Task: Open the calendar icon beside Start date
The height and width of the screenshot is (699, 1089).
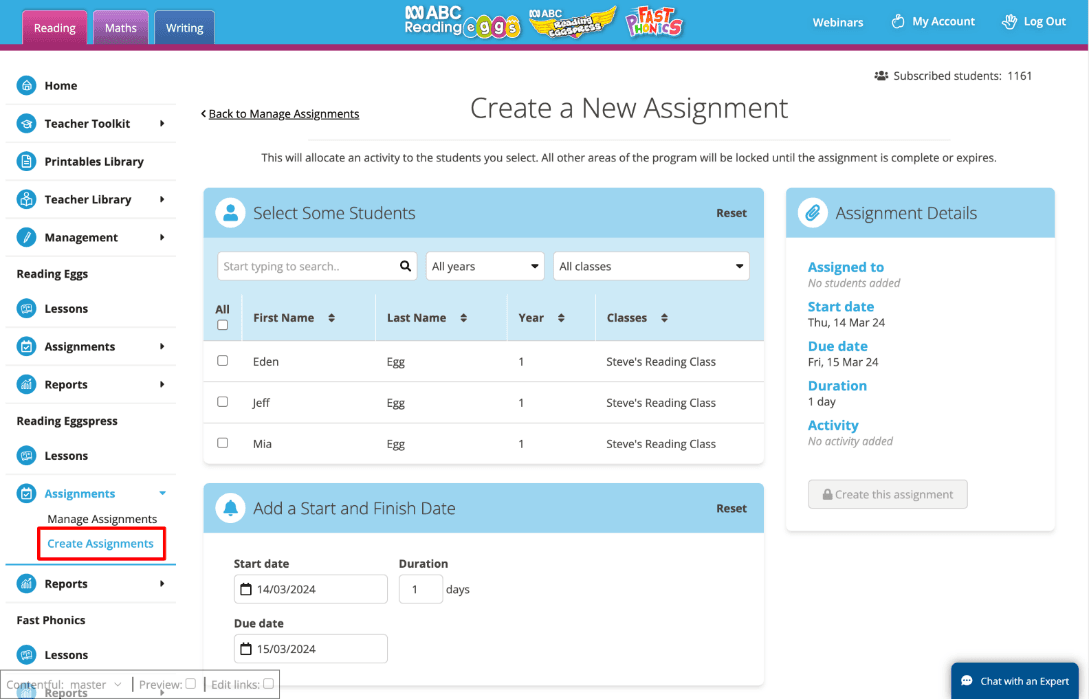Action: click(x=245, y=589)
